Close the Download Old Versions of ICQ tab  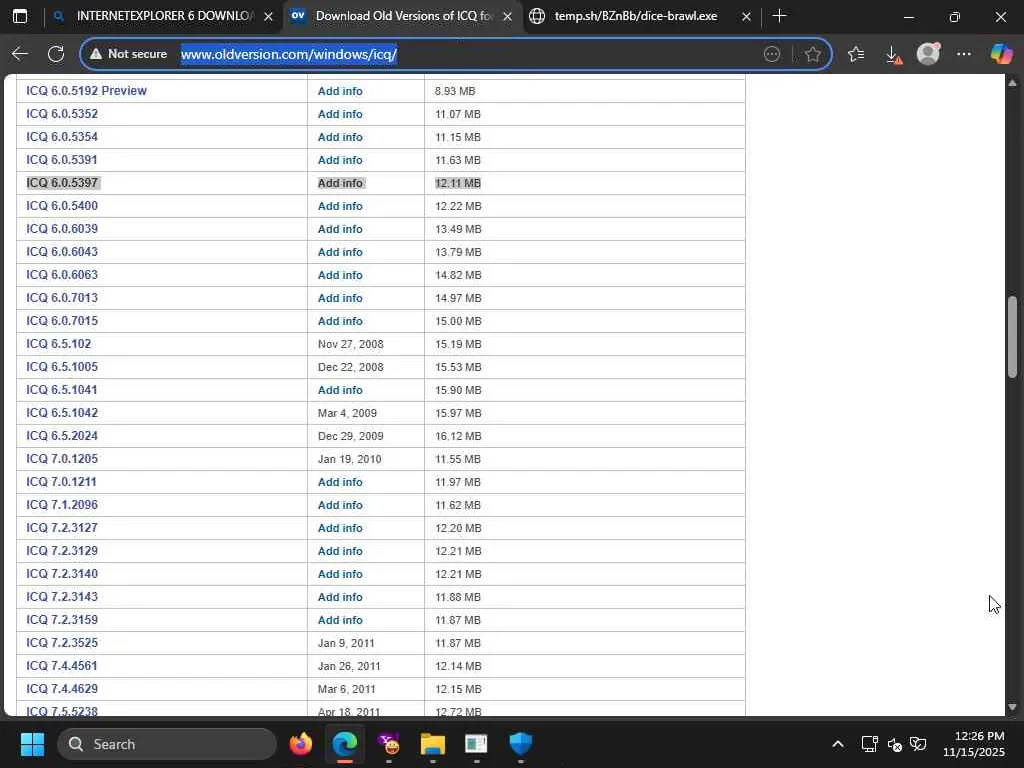507,16
